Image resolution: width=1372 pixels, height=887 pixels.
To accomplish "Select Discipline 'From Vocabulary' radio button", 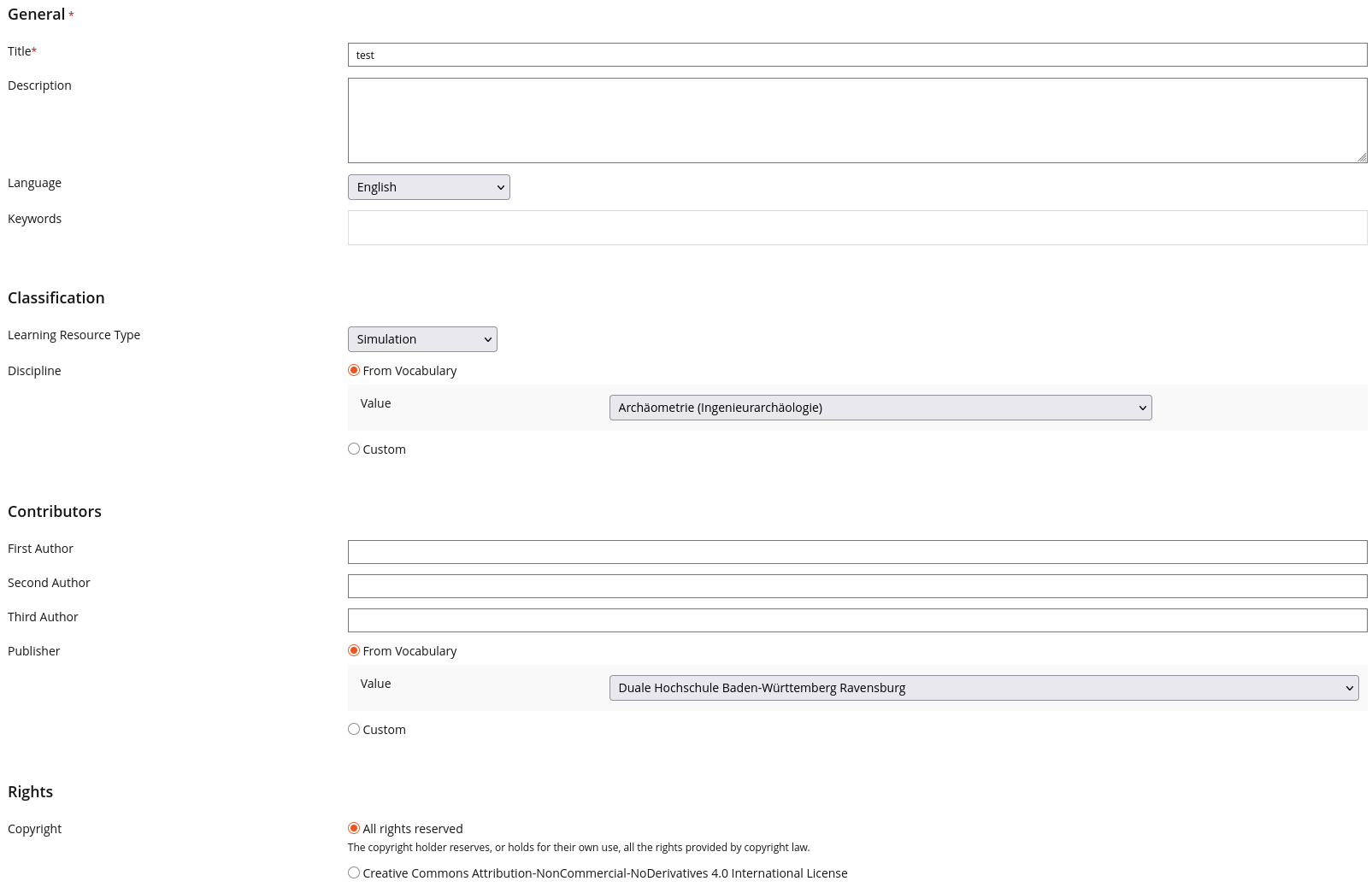I will [x=354, y=371].
